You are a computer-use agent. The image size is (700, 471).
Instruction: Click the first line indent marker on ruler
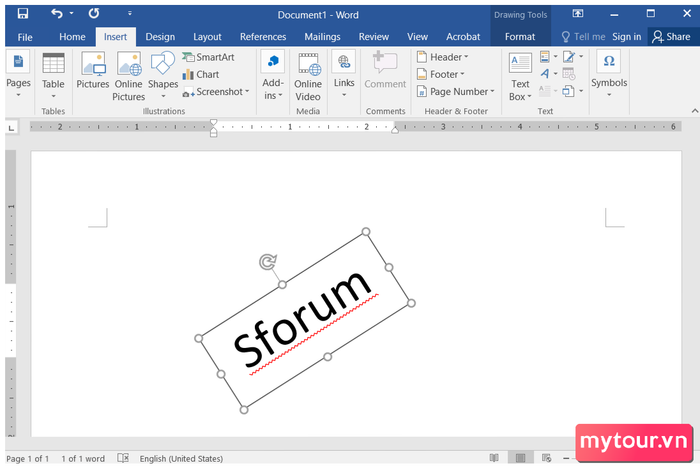click(x=214, y=122)
